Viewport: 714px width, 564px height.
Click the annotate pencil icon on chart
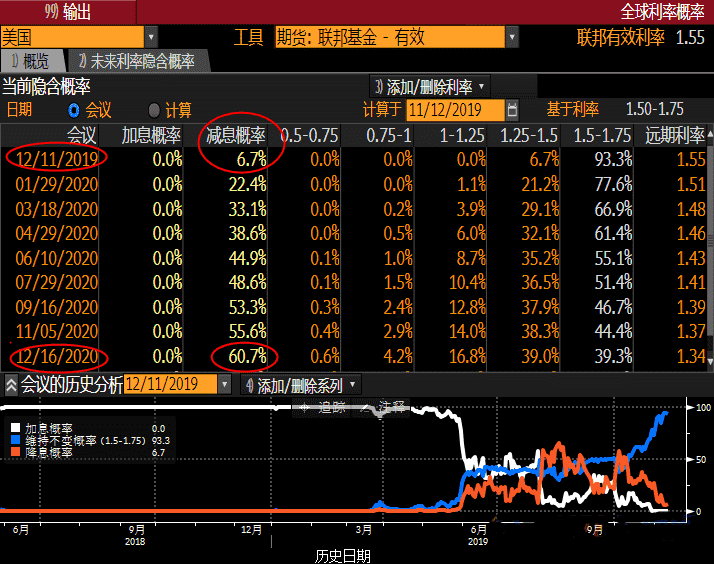tap(368, 407)
